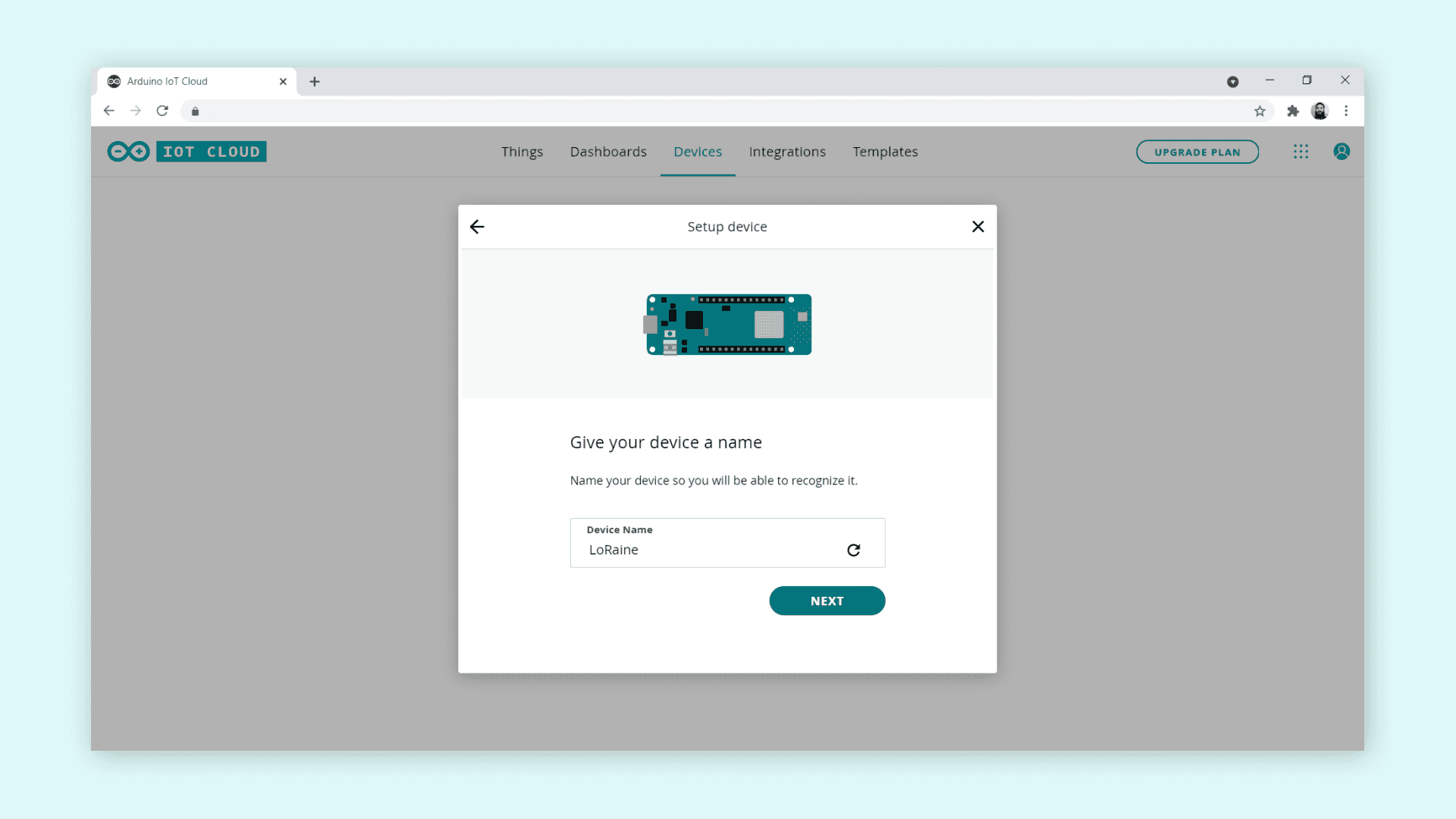Open the Dashboards tab

(608, 152)
